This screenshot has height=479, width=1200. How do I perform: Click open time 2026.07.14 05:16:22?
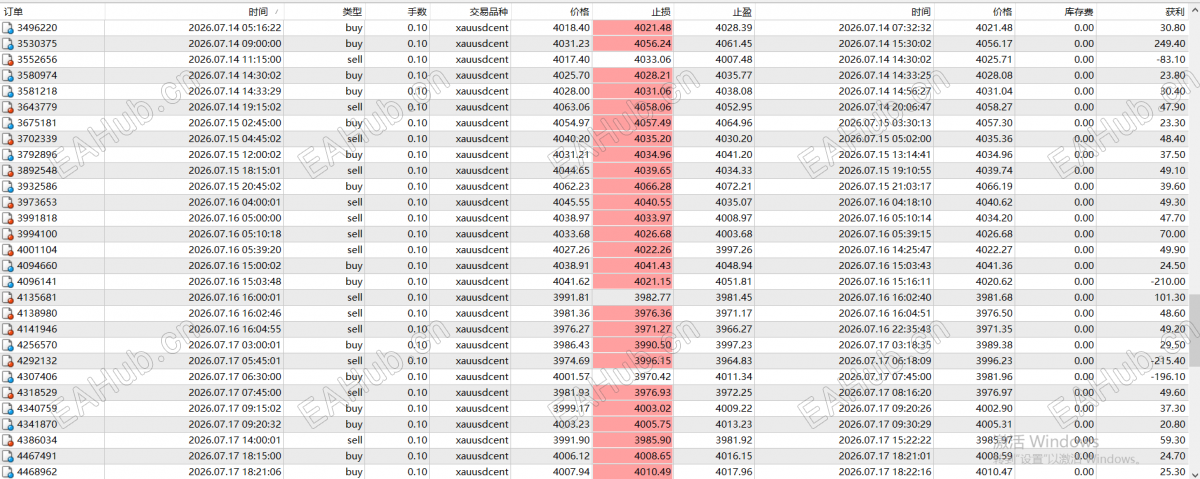(235, 28)
